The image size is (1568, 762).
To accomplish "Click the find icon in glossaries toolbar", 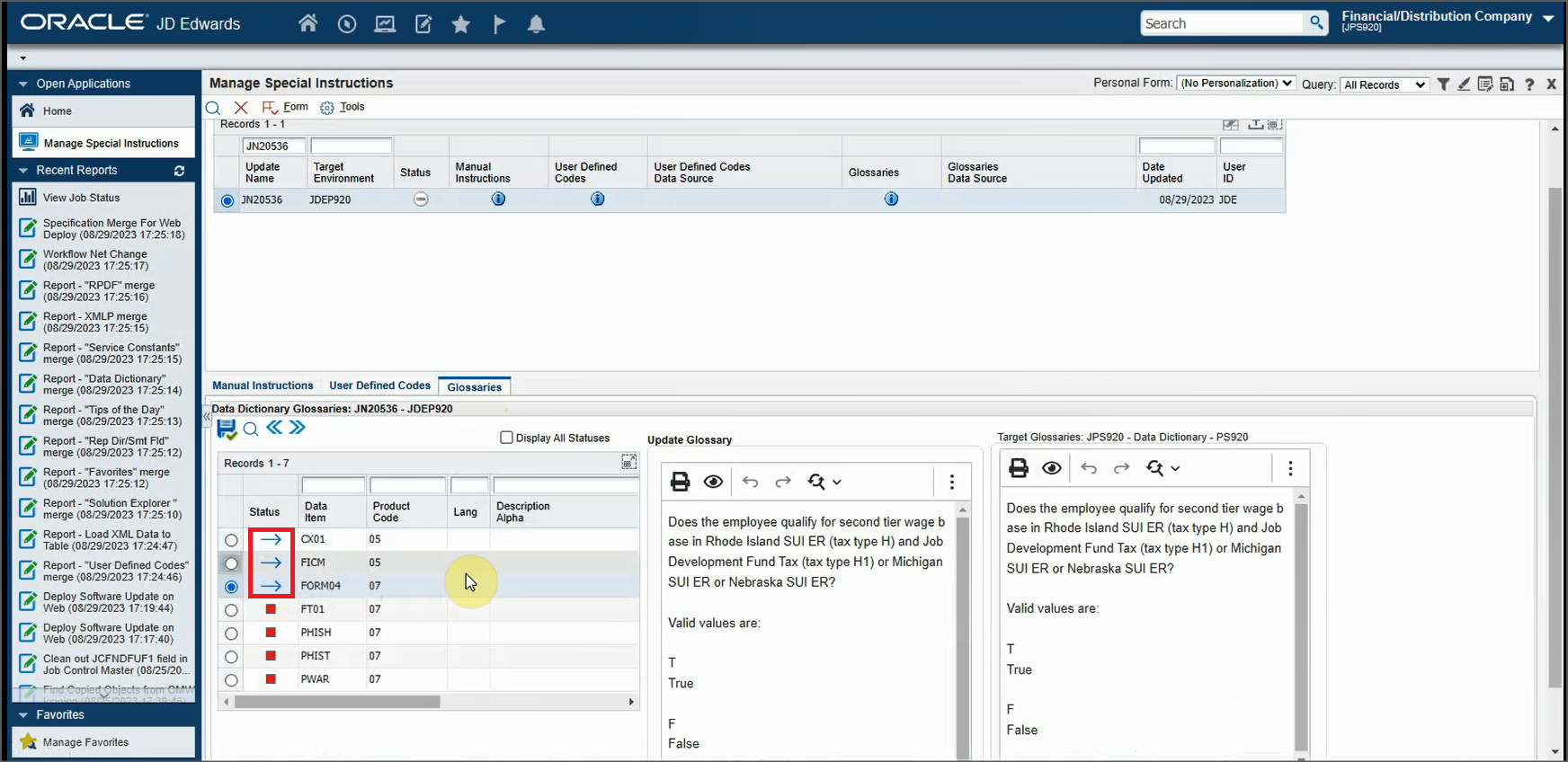I will [x=251, y=430].
